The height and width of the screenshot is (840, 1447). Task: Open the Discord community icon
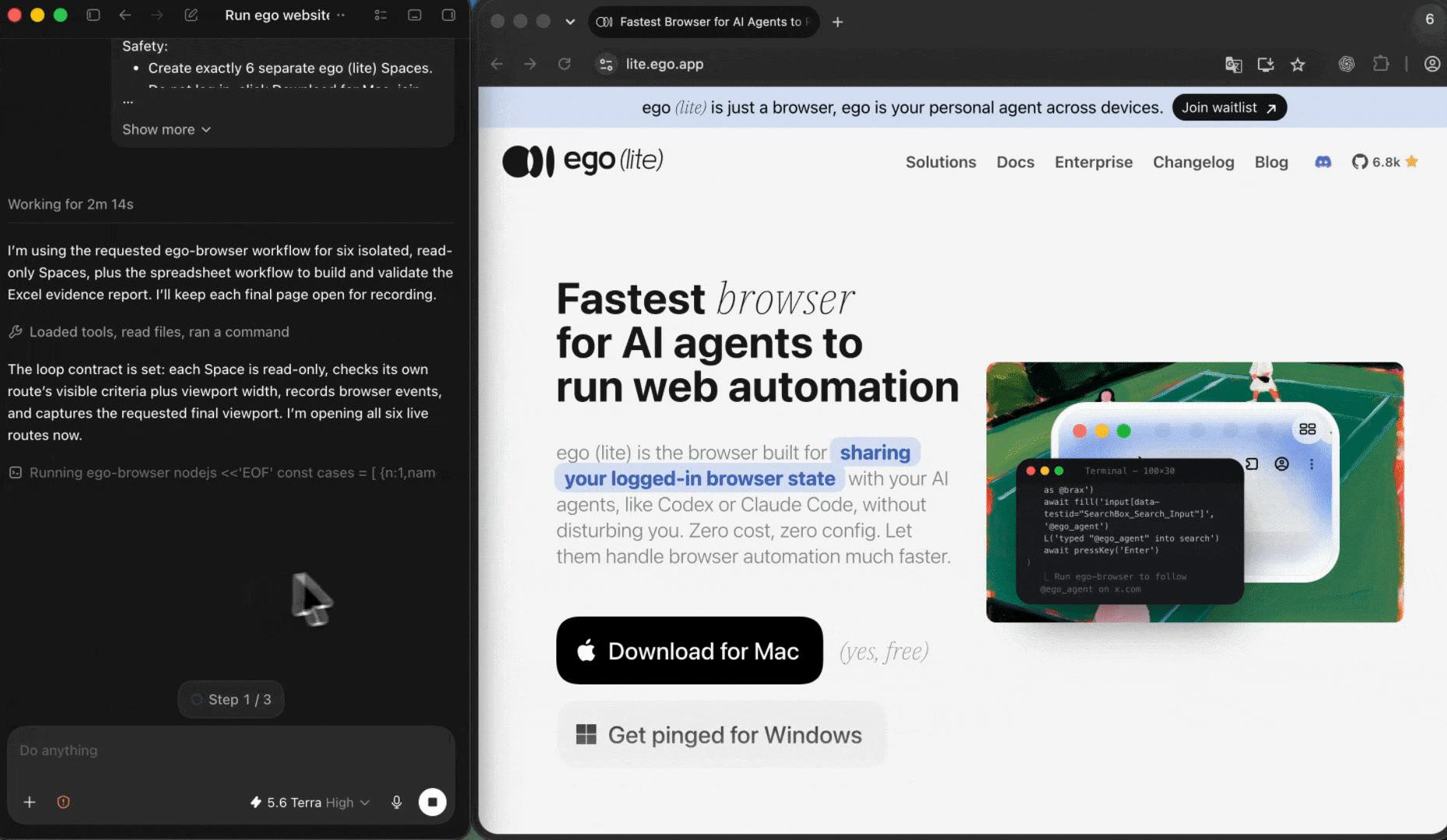pos(1323,162)
